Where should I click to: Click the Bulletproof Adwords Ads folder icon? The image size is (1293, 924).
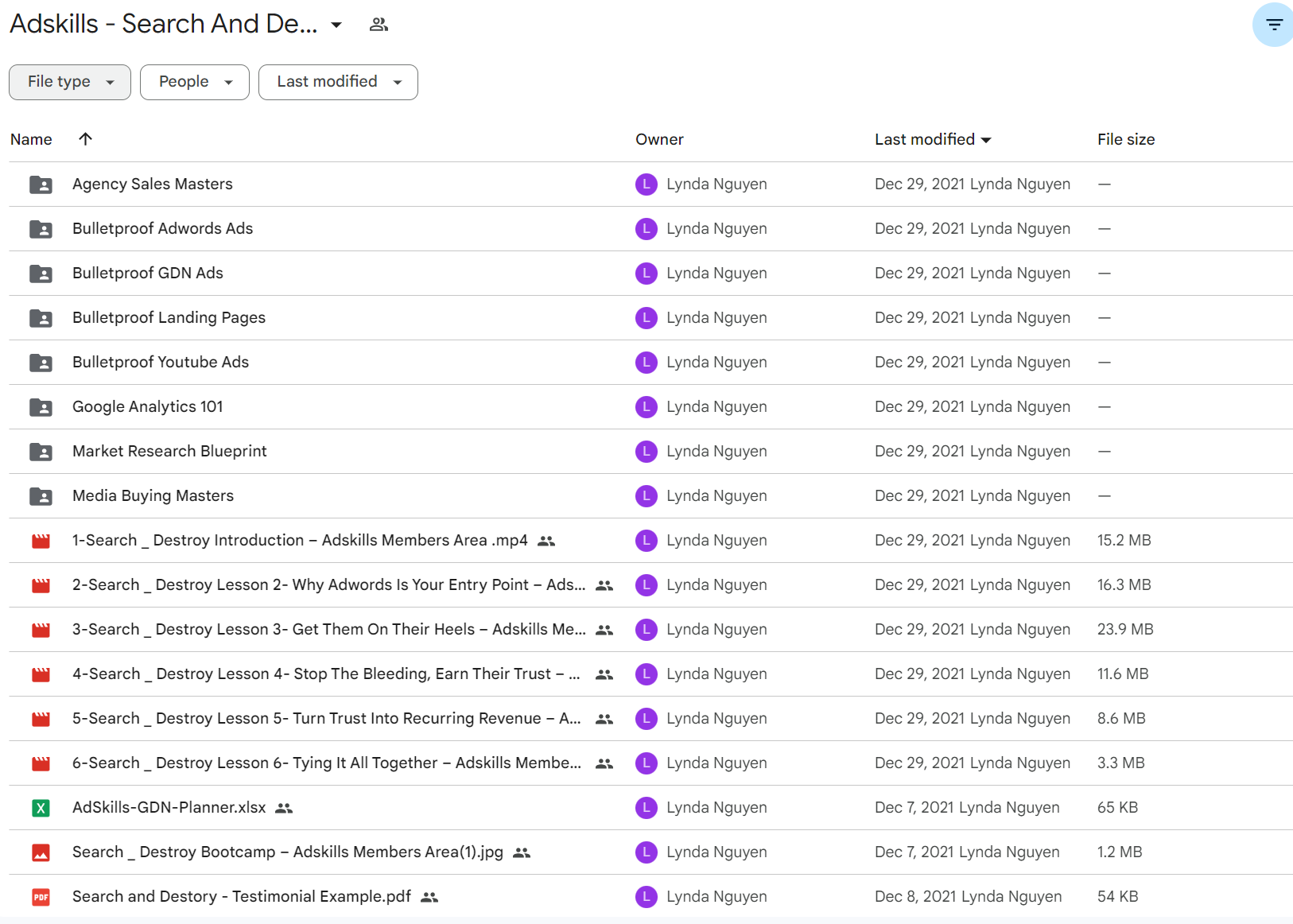41,229
